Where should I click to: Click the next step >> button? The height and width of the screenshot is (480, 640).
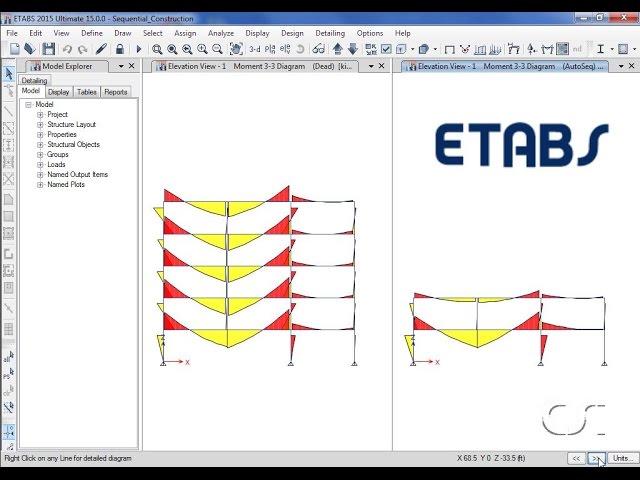coord(596,458)
